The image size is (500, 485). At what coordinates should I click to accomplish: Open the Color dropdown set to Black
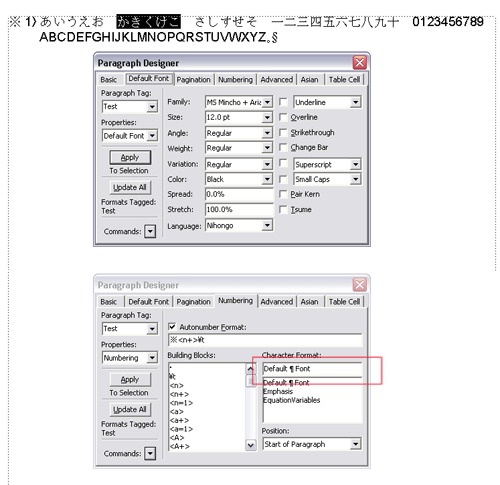[x=267, y=179]
